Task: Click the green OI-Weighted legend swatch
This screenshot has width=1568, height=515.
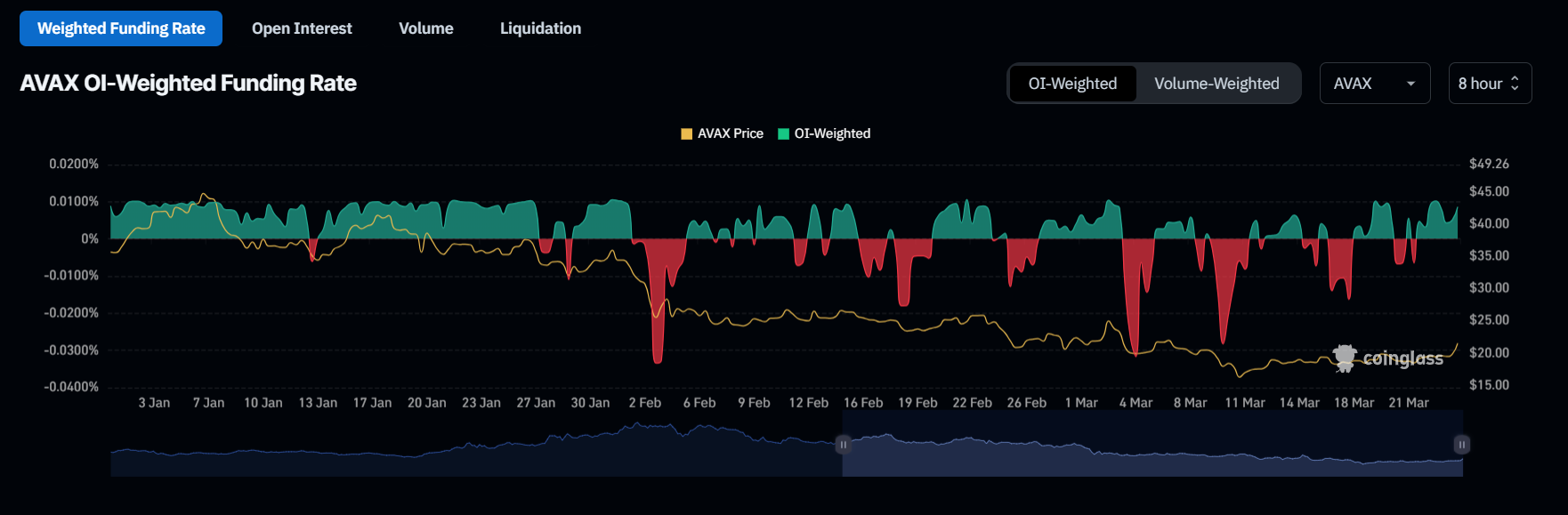Action: click(783, 133)
